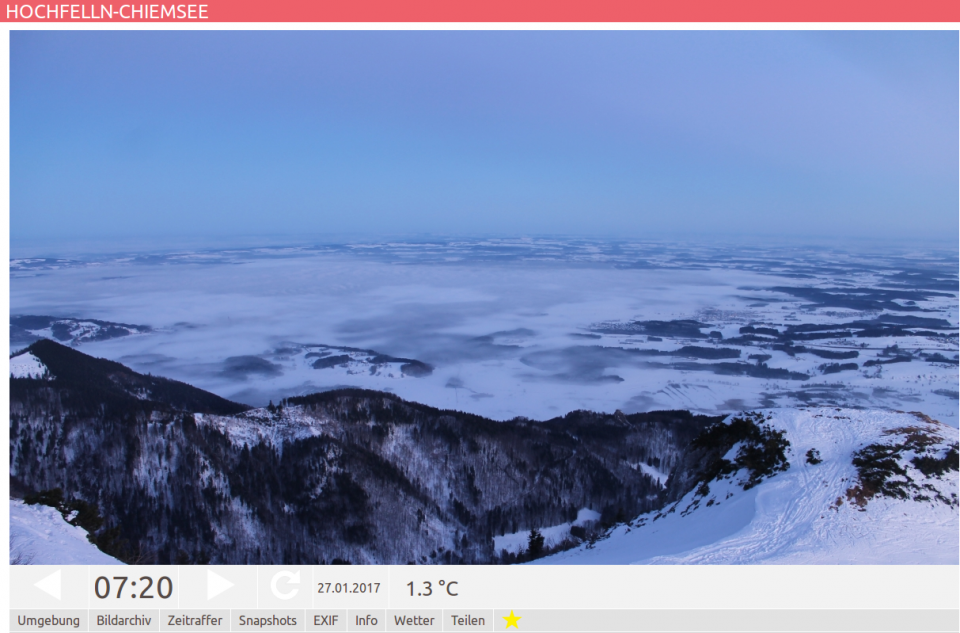Open the Wetter weather panel

(x=414, y=620)
